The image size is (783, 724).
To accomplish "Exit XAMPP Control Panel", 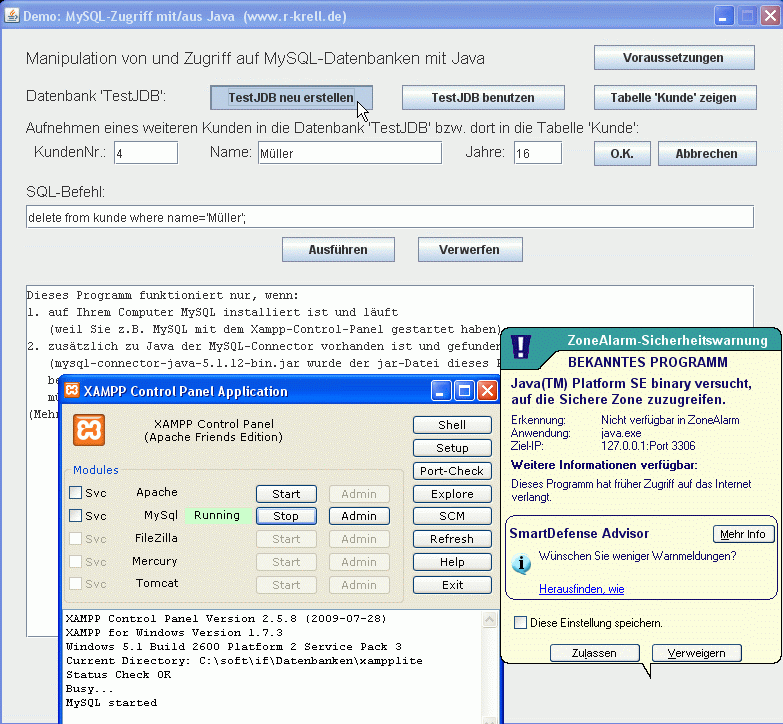I will click(452, 585).
